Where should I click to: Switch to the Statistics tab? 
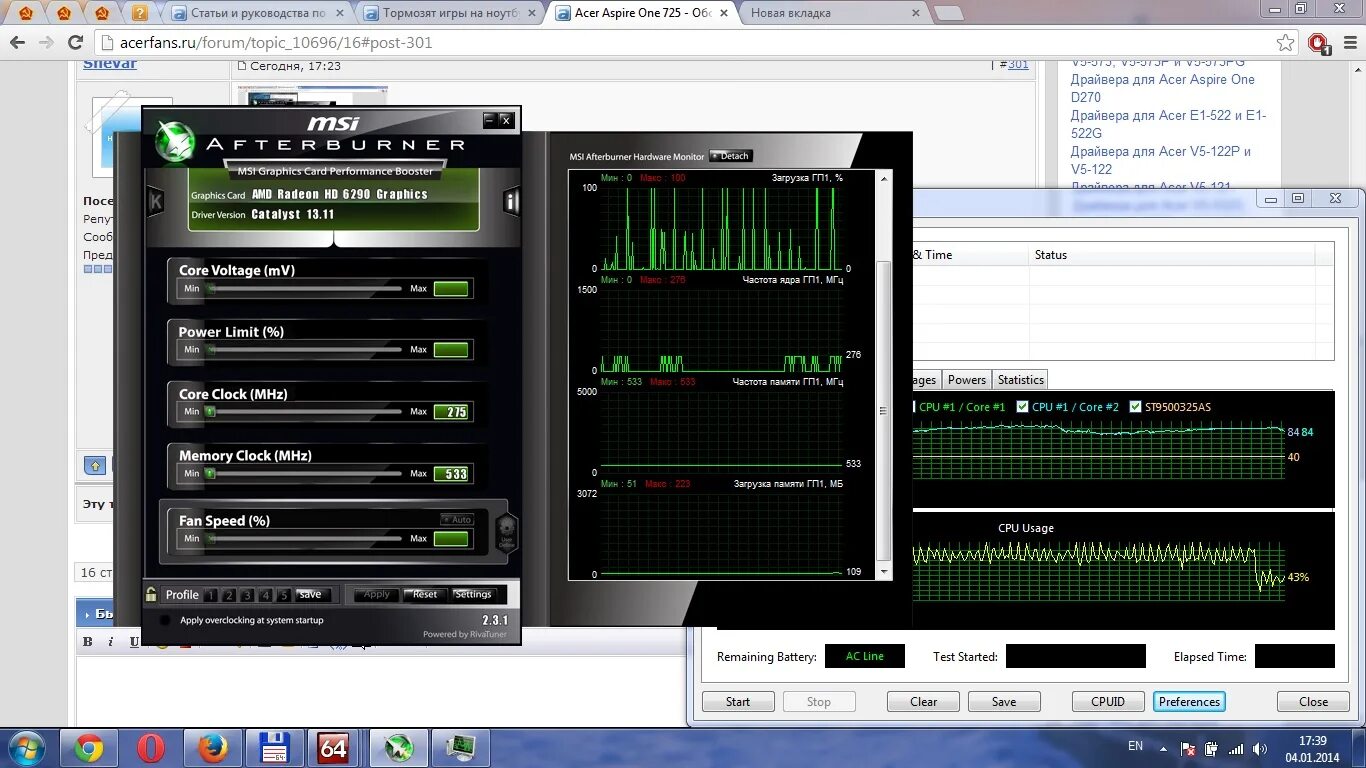(1020, 380)
